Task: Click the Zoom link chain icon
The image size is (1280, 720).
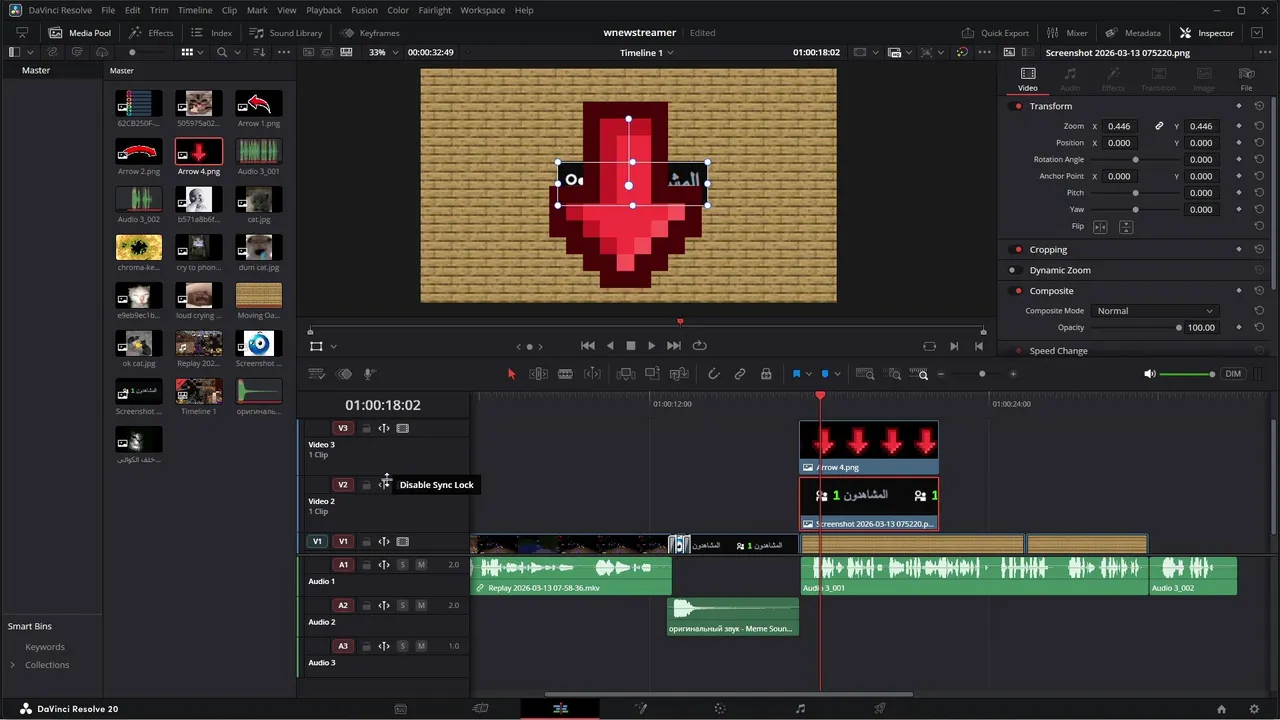Action: 1159,126
